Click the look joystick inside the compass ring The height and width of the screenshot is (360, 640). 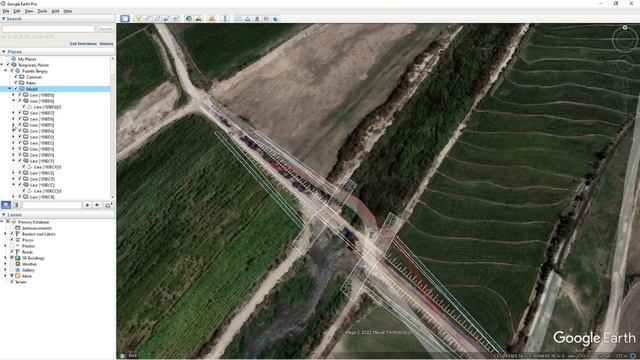(624, 40)
